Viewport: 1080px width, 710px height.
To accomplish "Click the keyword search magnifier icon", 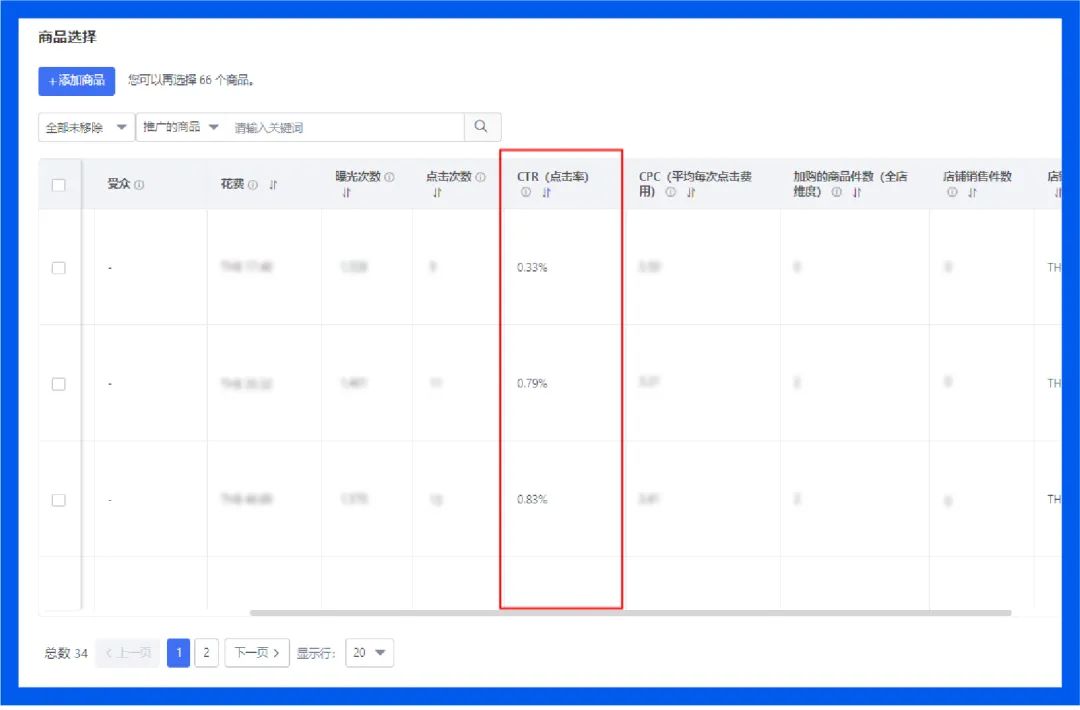I will pos(481,127).
